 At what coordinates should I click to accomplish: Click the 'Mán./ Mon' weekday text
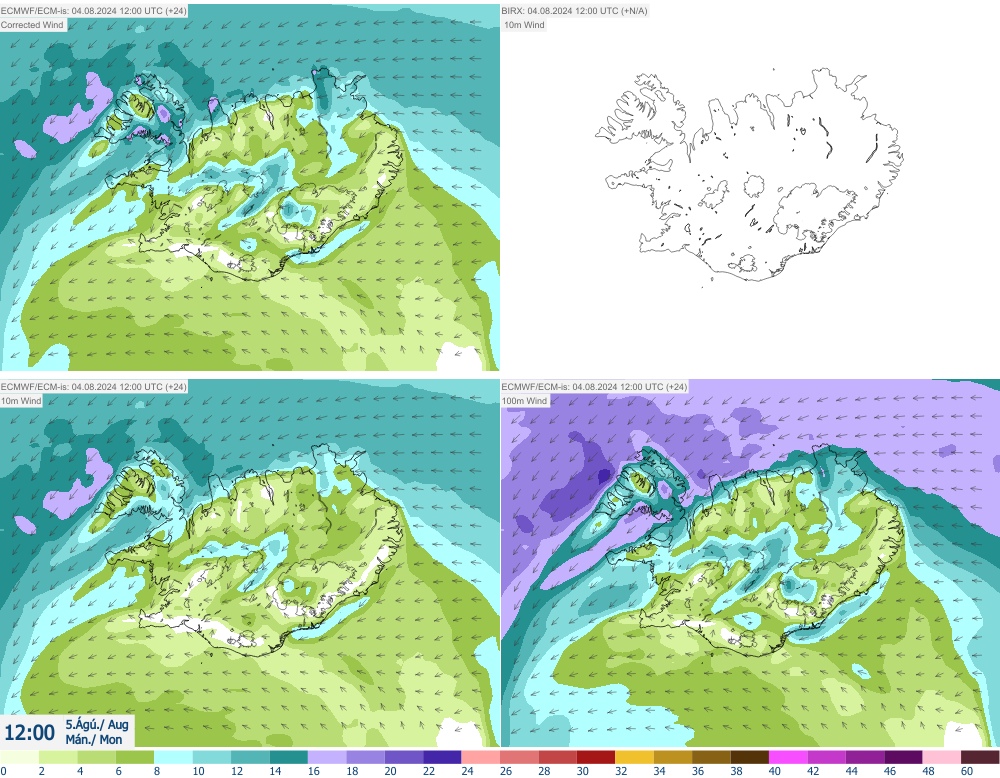point(94,739)
